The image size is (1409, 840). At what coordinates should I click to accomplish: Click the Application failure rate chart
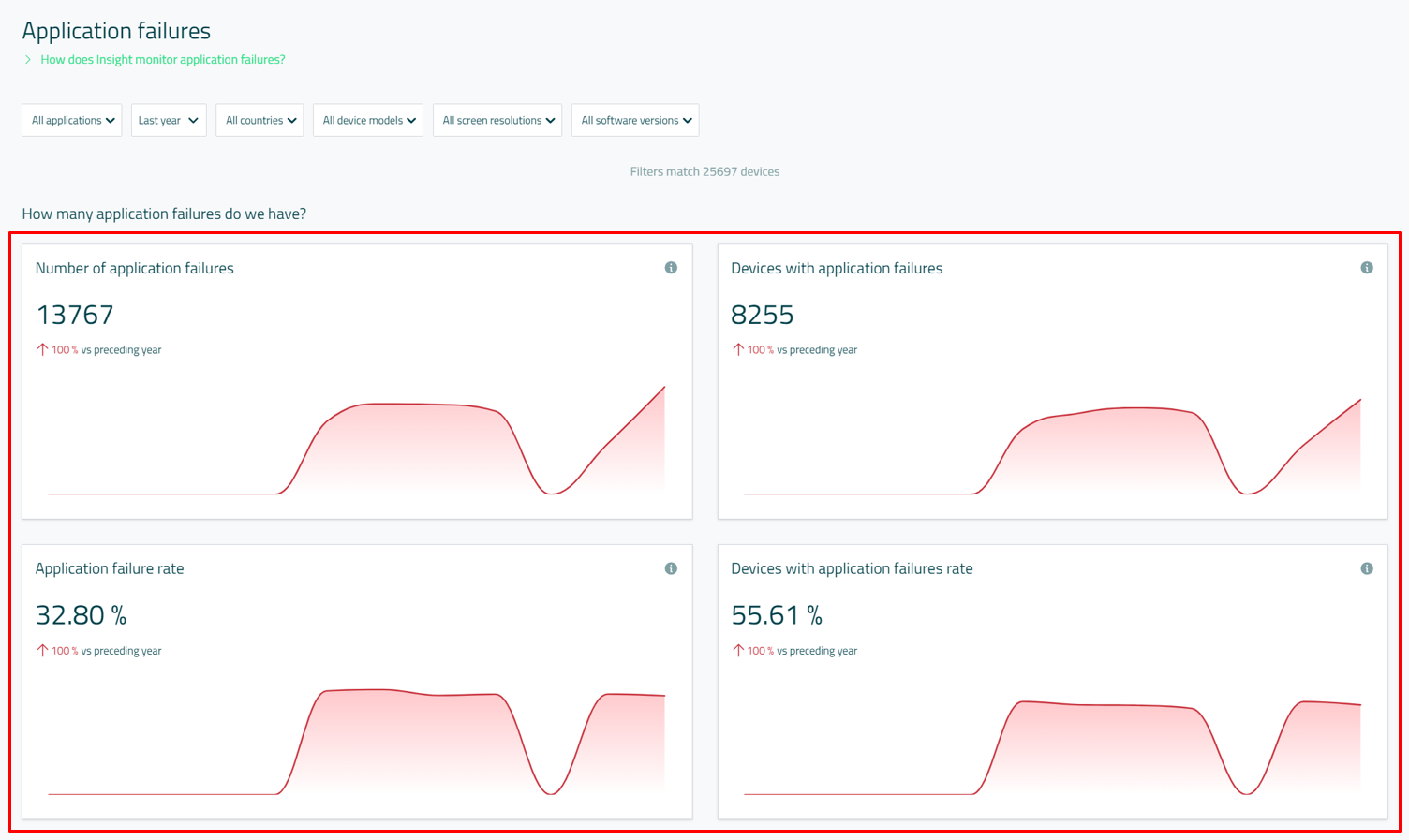point(356,740)
